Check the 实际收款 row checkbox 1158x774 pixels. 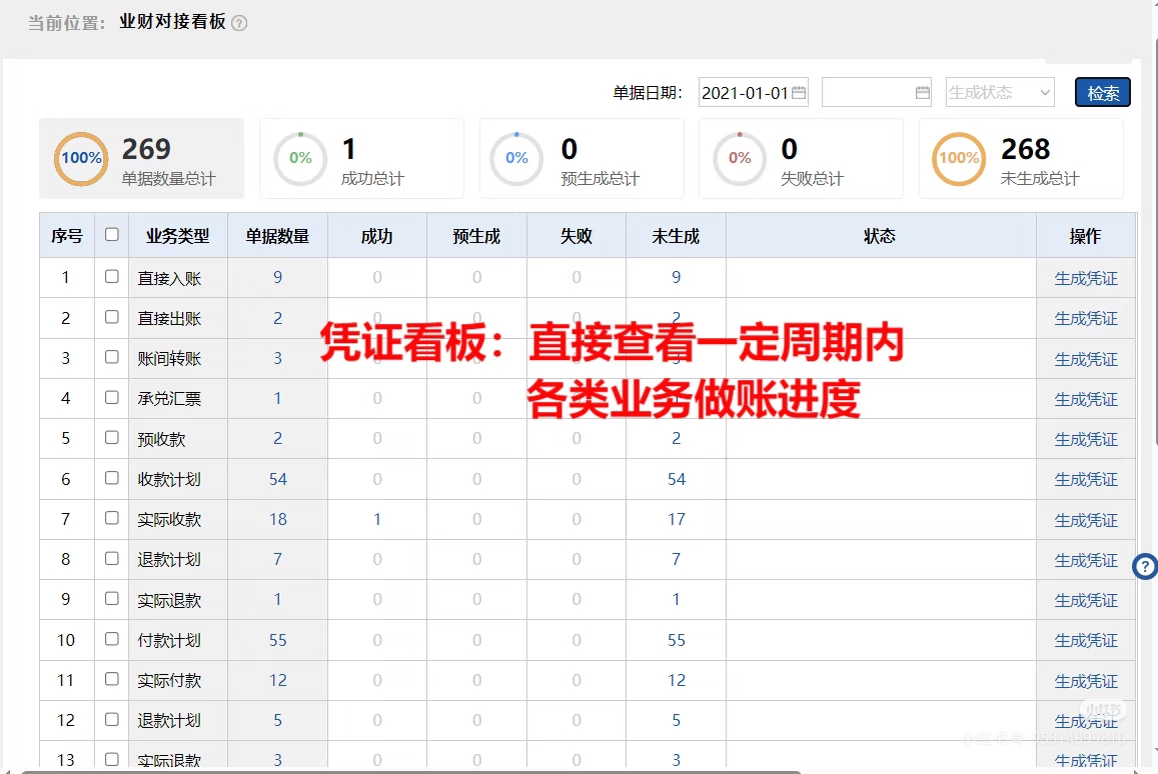click(x=112, y=518)
